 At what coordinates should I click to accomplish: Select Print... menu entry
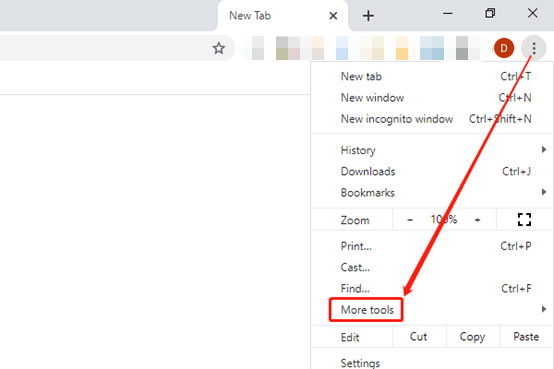coord(432,246)
